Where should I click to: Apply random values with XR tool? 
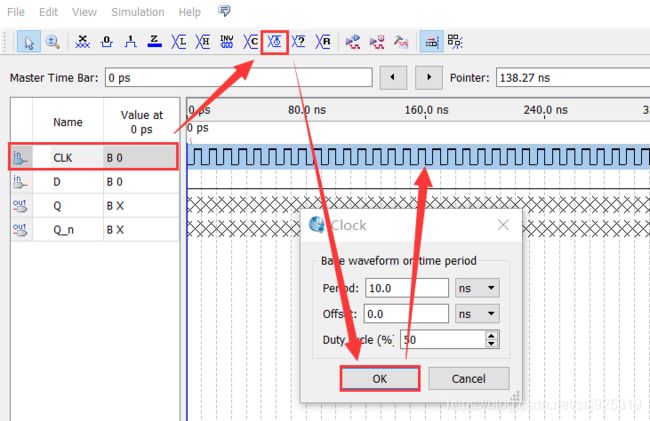(x=323, y=41)
